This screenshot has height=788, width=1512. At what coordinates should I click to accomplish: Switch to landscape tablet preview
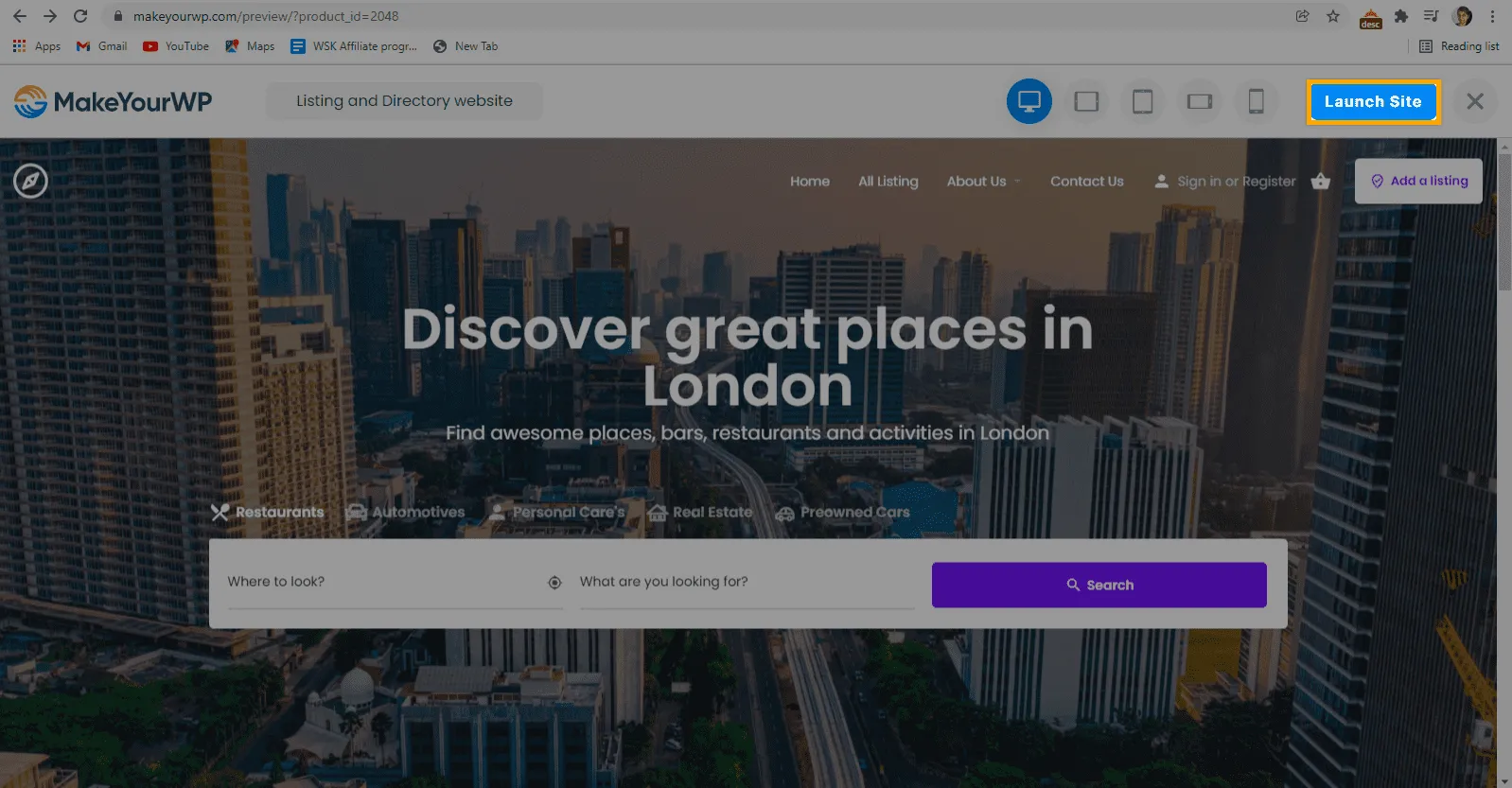(1086, 101)
